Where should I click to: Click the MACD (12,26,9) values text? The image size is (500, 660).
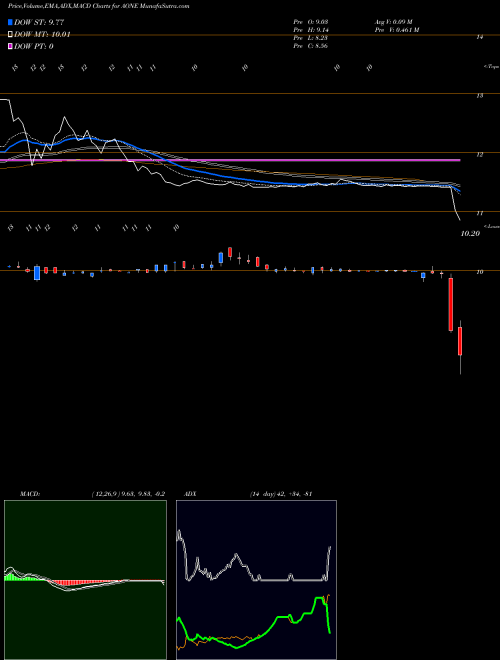128,494
